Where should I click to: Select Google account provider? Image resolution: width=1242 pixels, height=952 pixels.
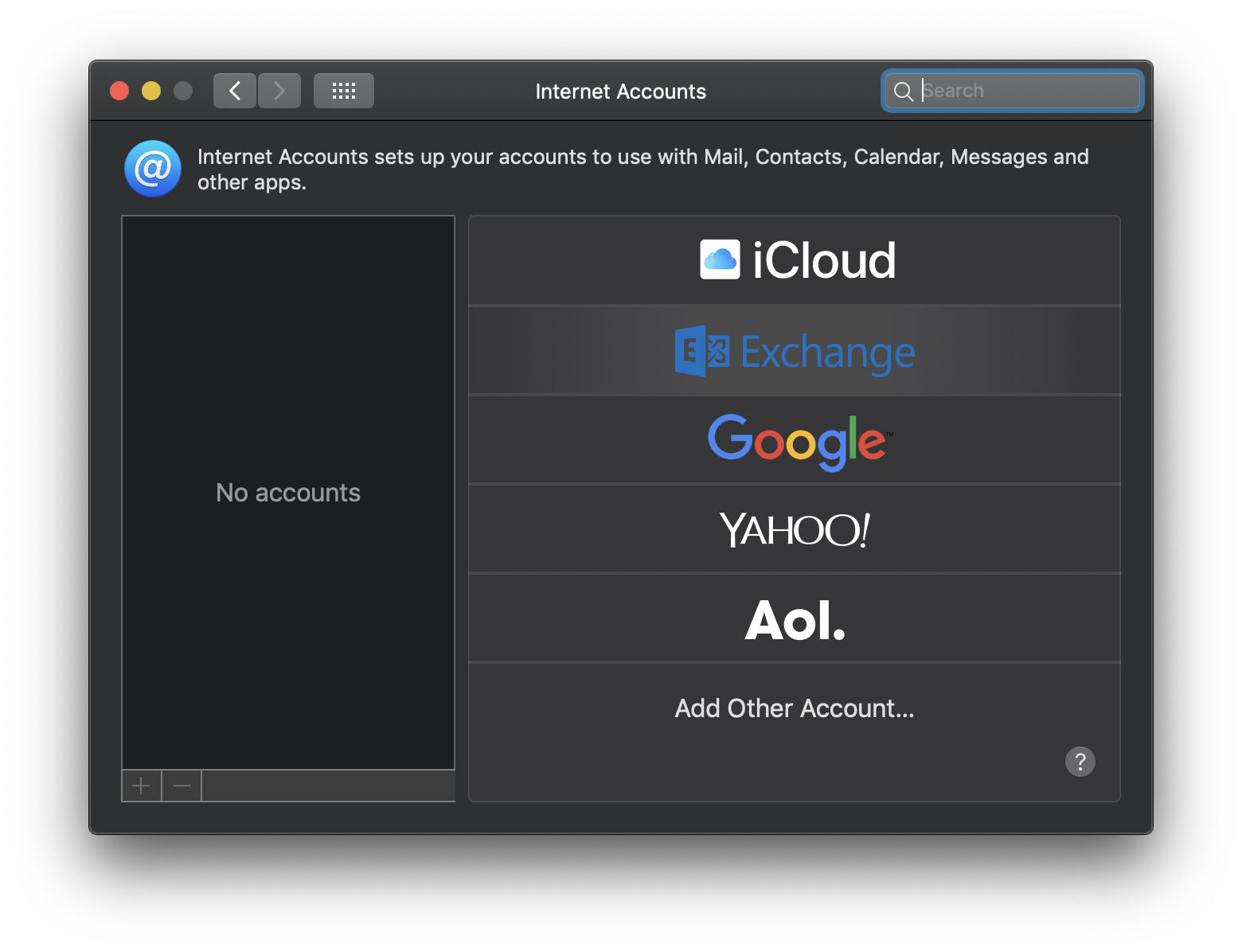[795, 439]
